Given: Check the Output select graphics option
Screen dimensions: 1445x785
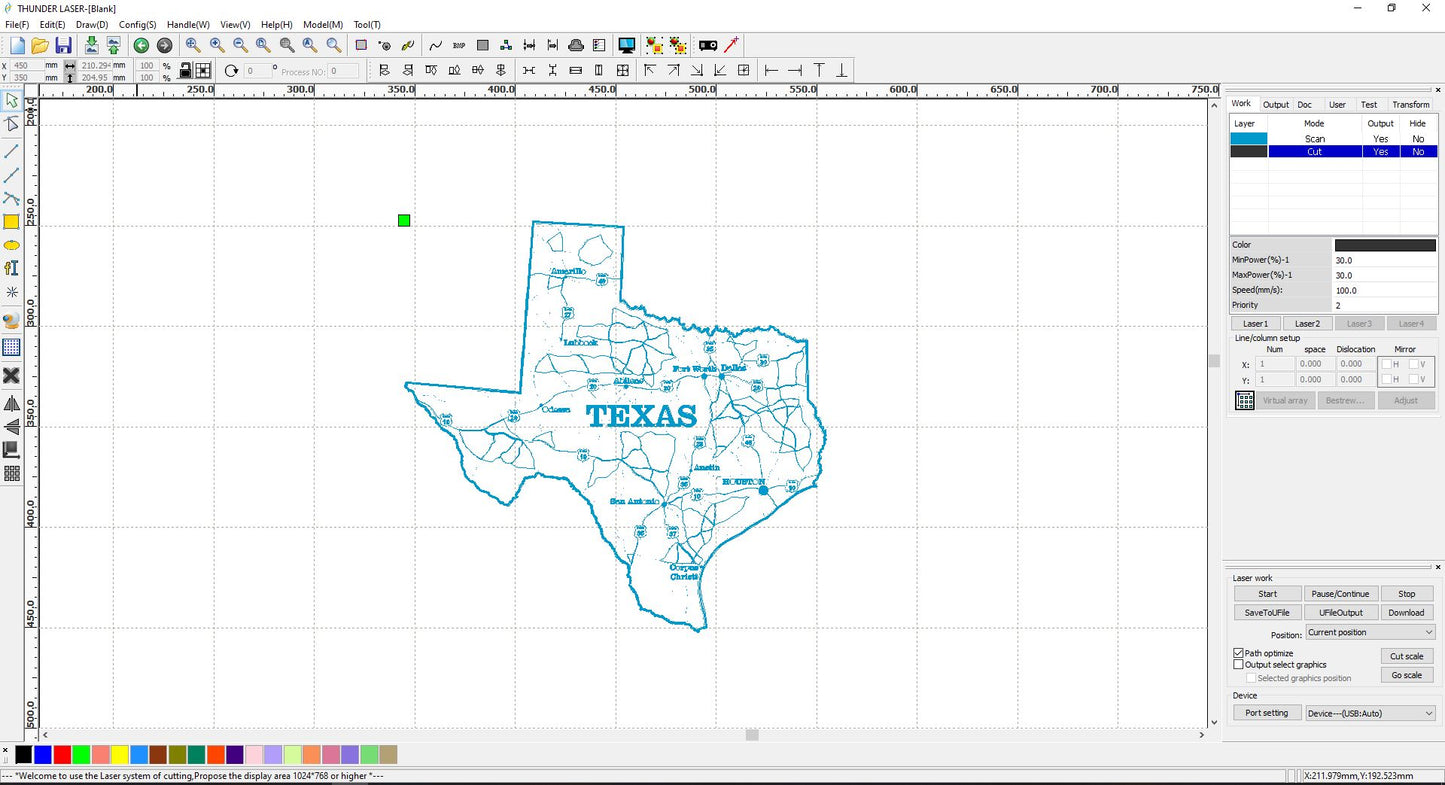Looking at the screenshot, I should [1238, 665].
